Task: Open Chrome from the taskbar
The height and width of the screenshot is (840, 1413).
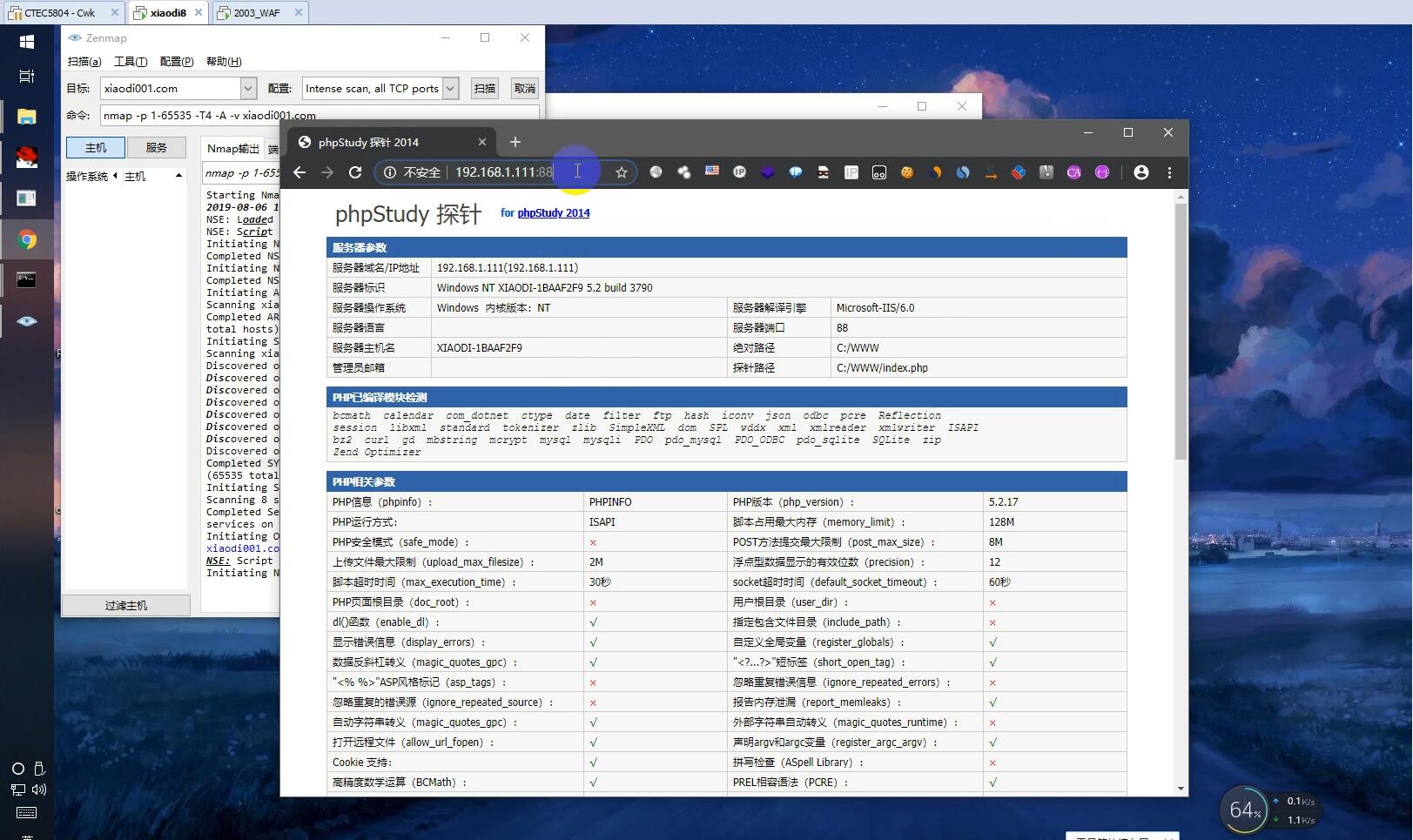Action: tap(27, 240)
